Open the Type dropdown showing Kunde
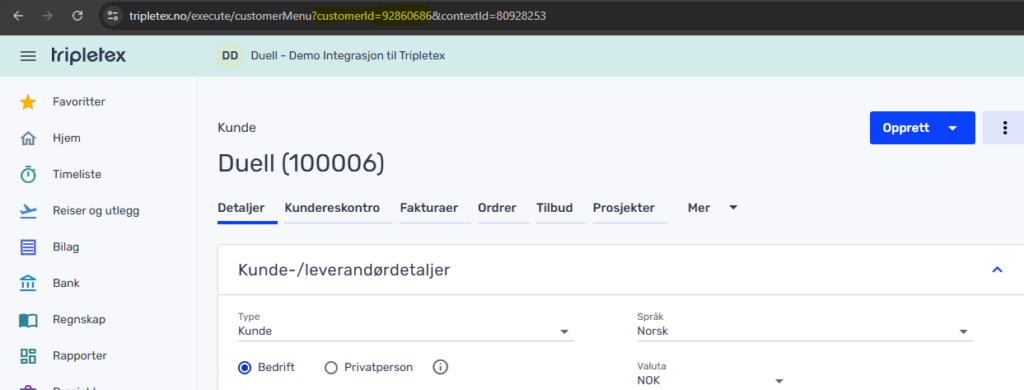The width and height of the screenshot is (1024, 390). (406, 331)
